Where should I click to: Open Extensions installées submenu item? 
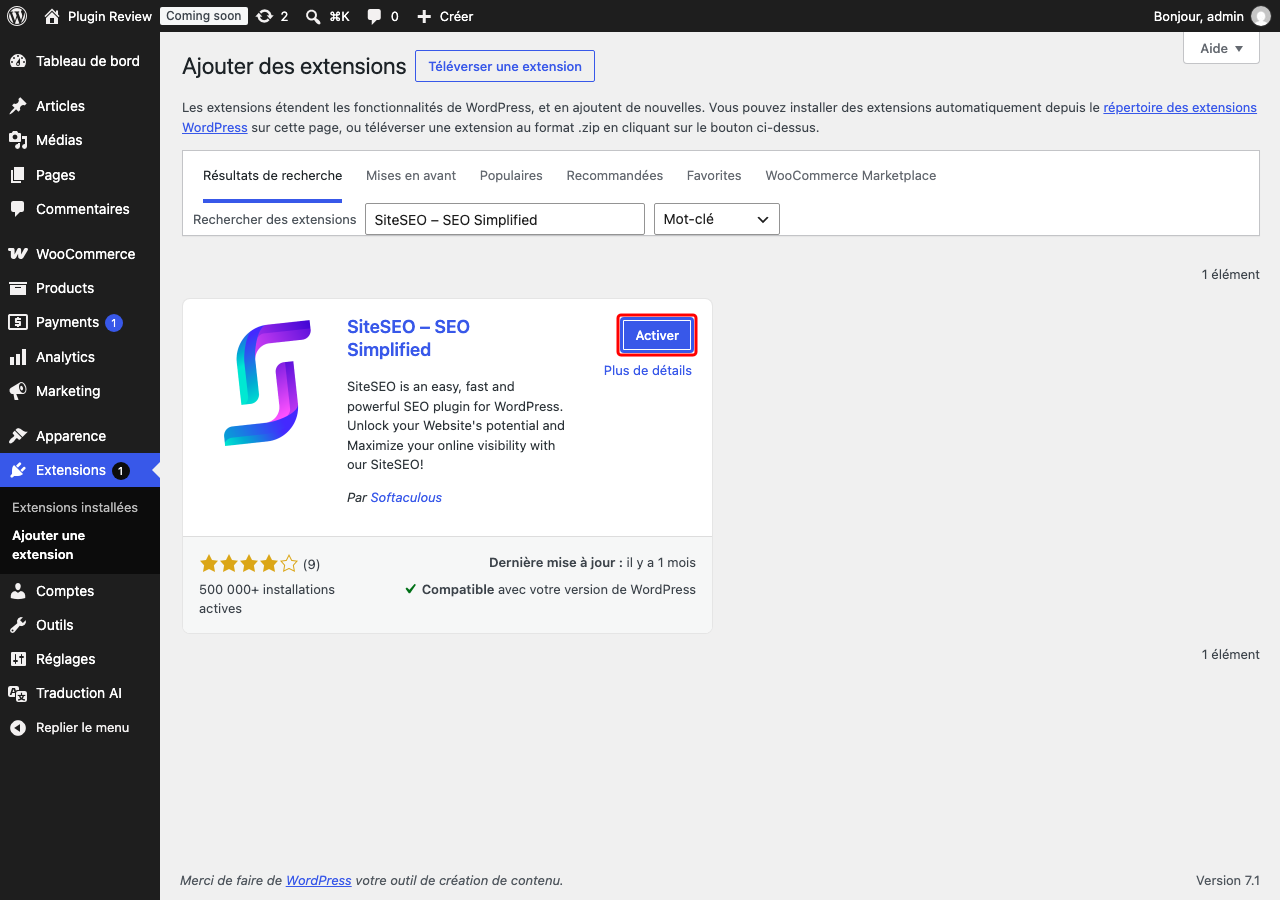(x=75, y=507)
